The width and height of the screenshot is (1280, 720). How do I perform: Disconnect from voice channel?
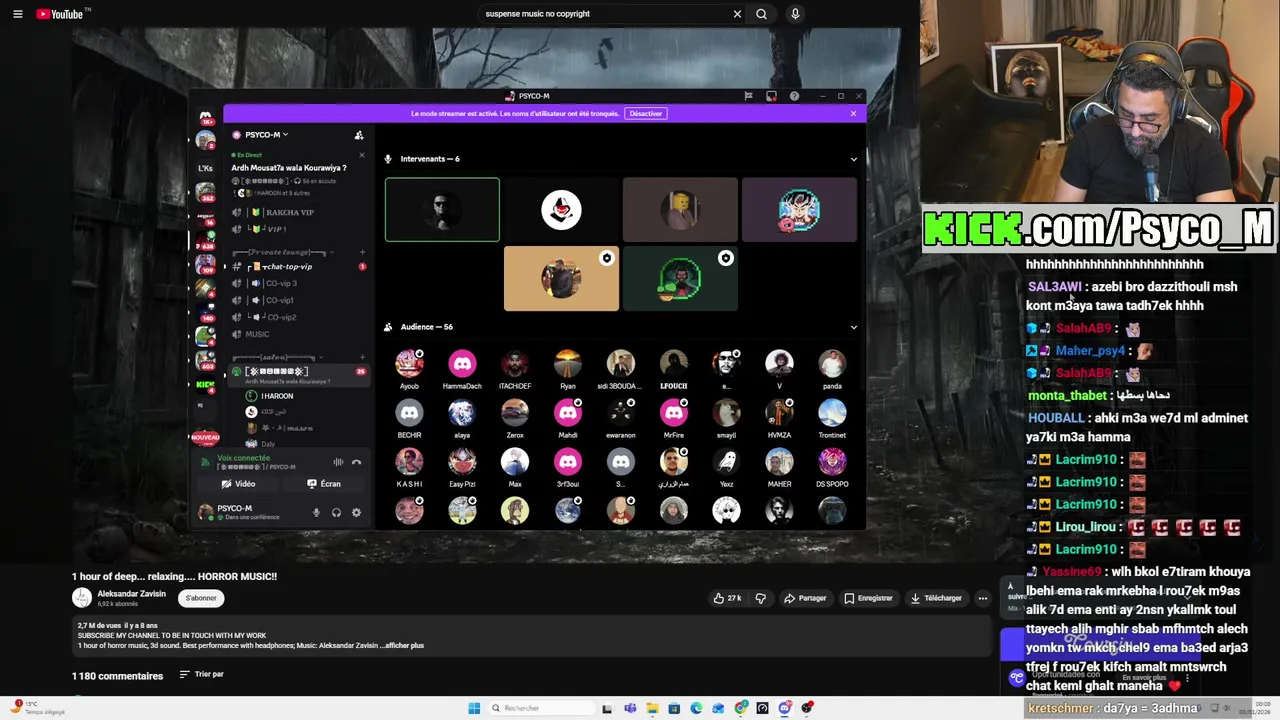tap(356, 462)
